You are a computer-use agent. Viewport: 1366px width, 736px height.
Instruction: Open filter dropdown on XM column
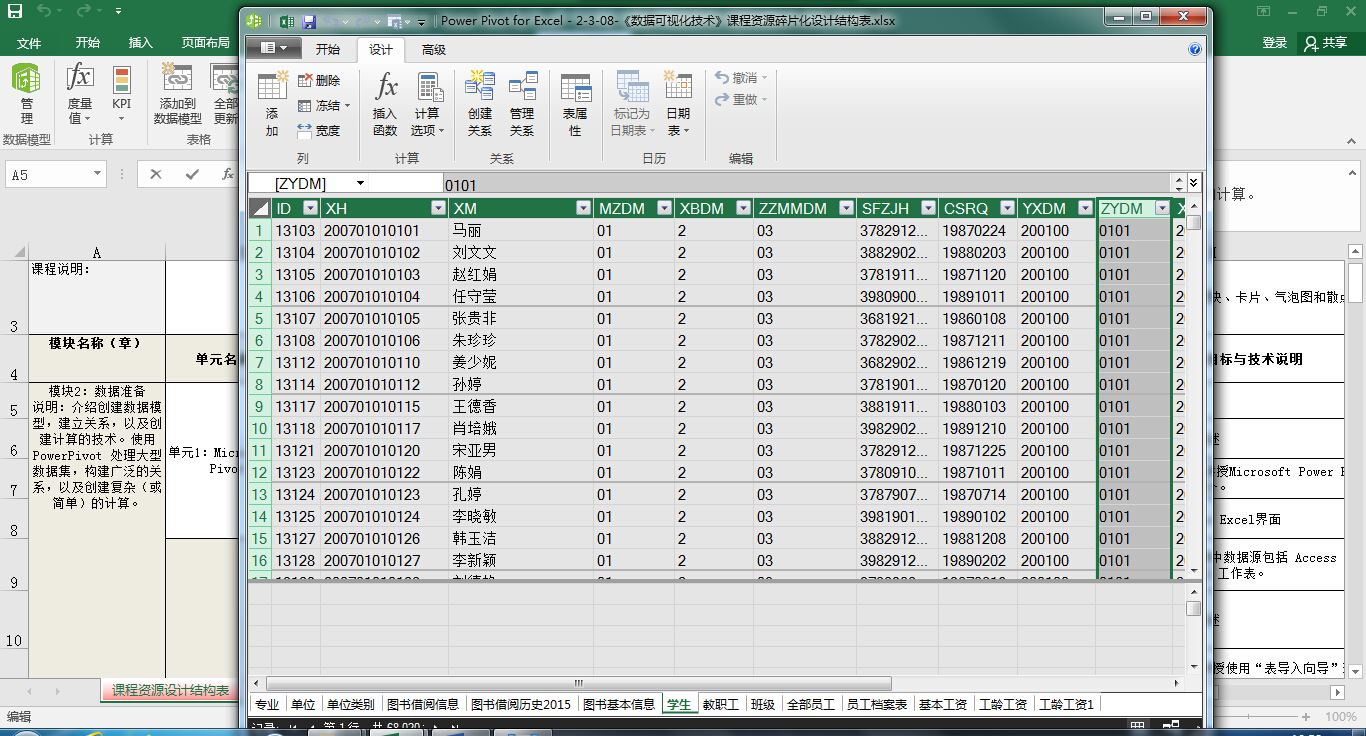[x=583, y=208]
